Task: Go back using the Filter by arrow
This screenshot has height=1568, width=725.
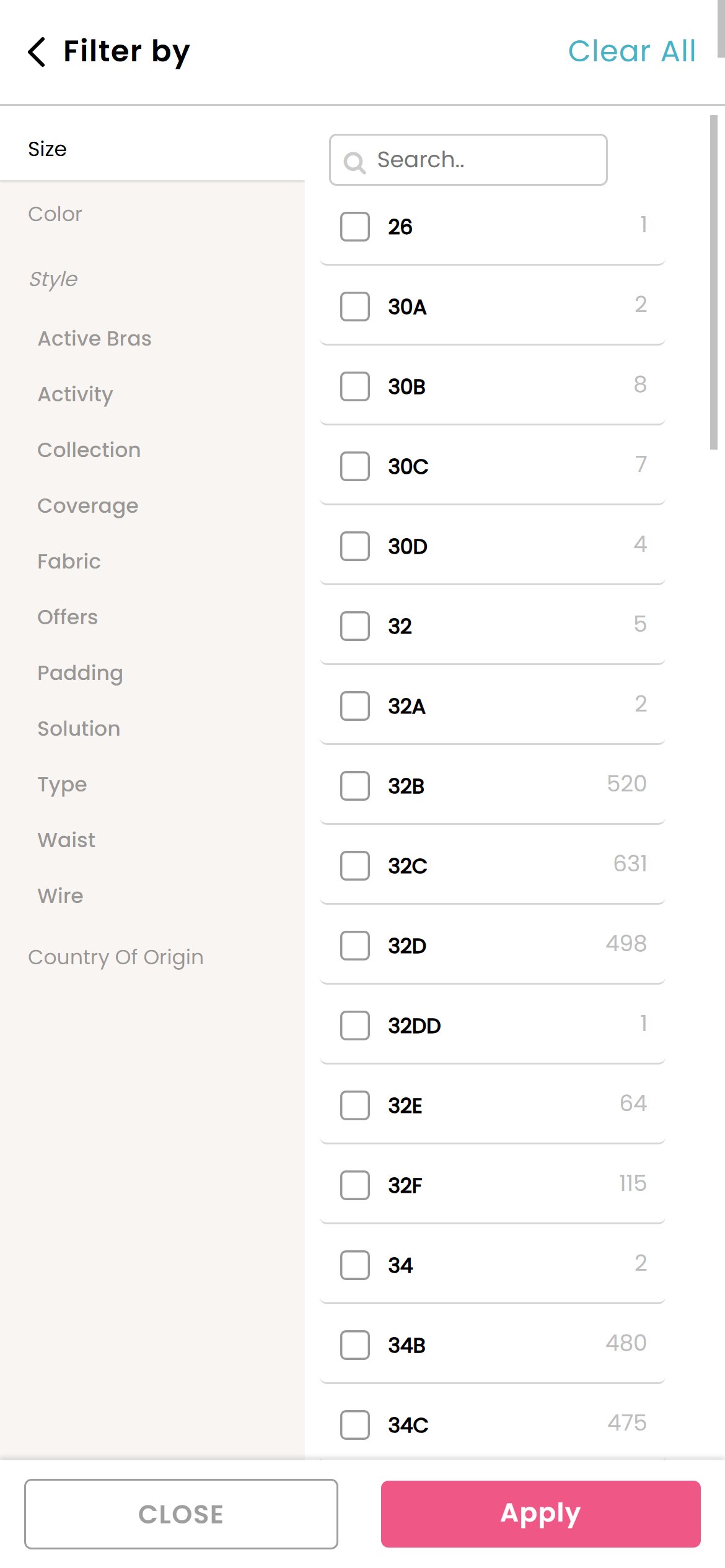Action: click(x=37, y=51)
